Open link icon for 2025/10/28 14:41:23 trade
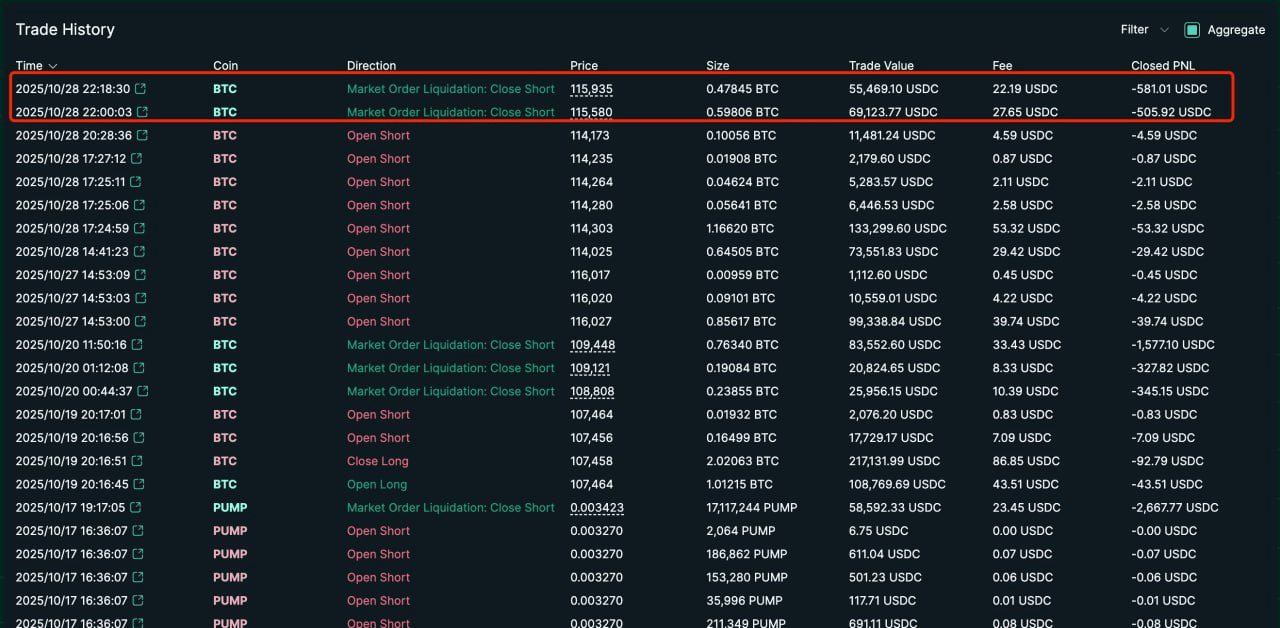The image size is (1280, 628). 139,252
